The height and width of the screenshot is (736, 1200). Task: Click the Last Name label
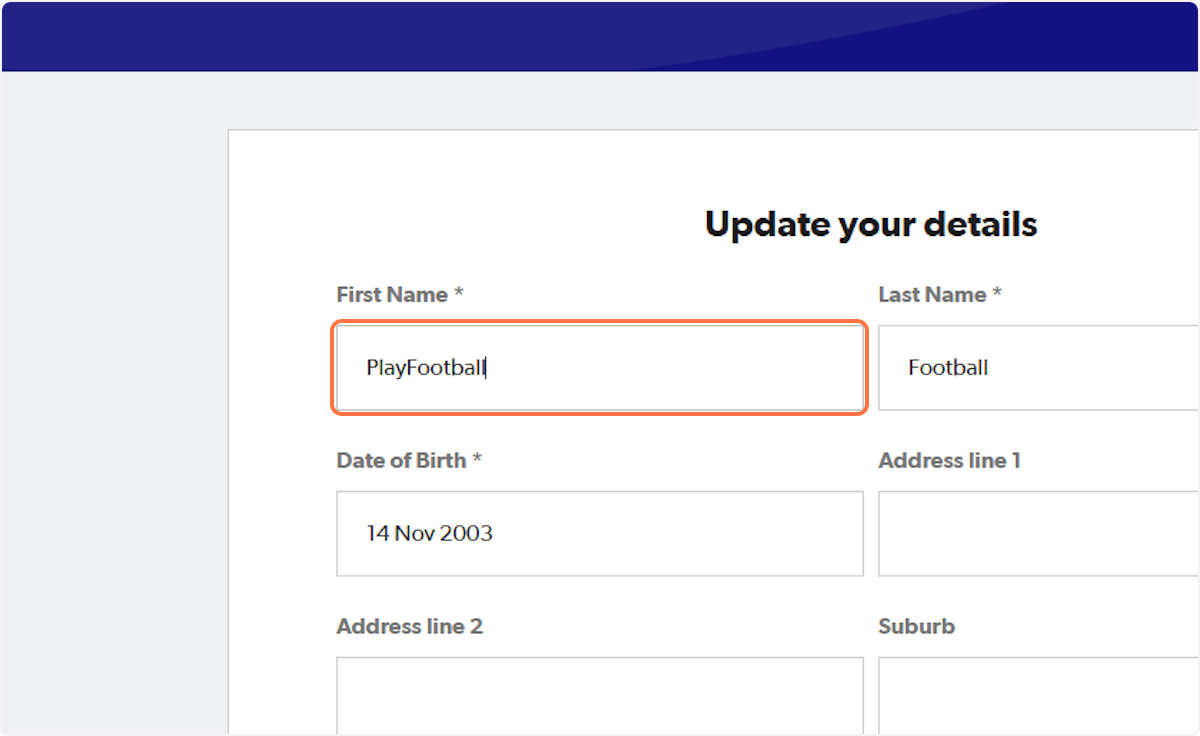click(x=932, y=294)
